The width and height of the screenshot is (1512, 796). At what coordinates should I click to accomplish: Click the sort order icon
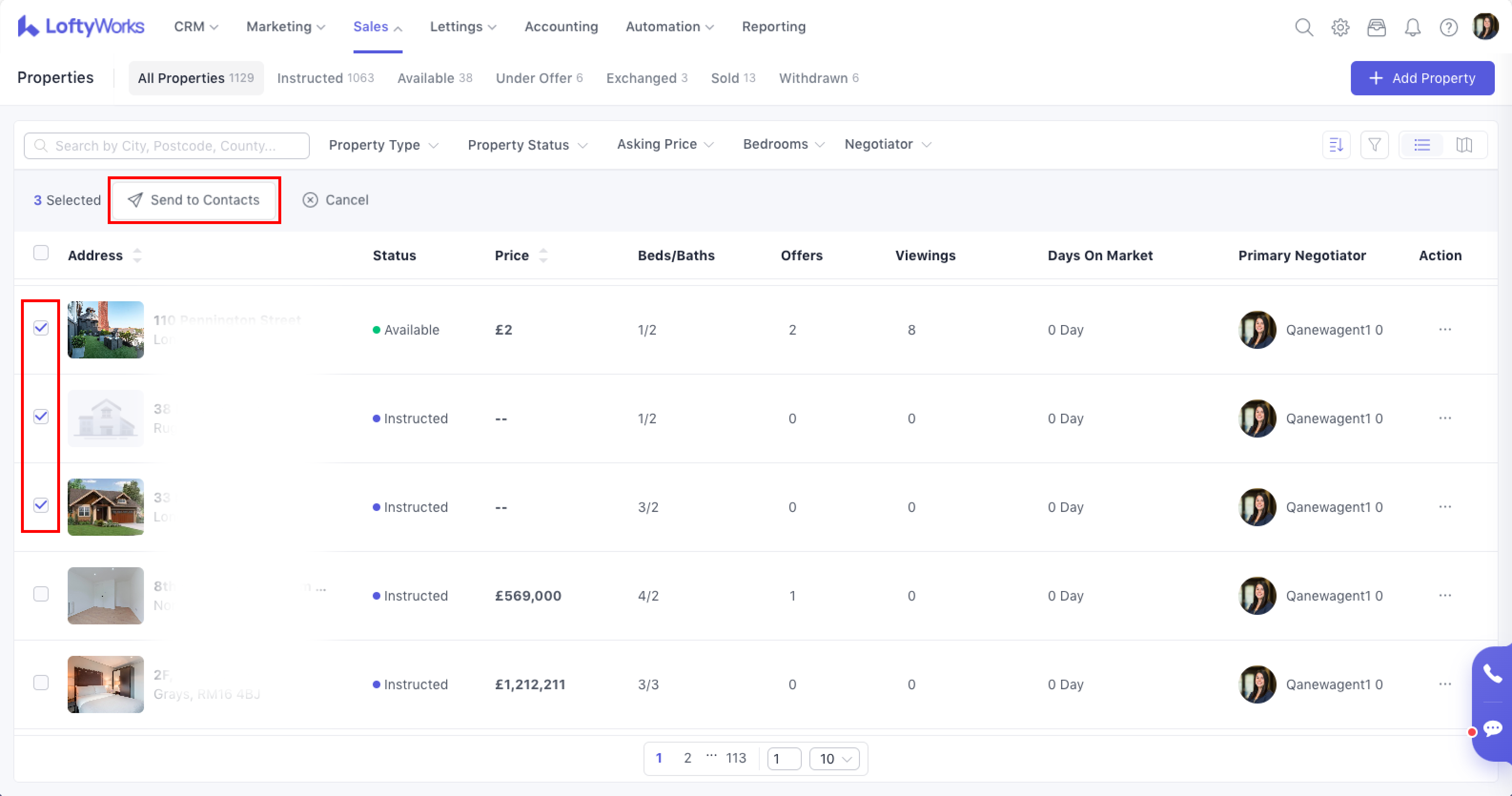[x=1337, y=145]
